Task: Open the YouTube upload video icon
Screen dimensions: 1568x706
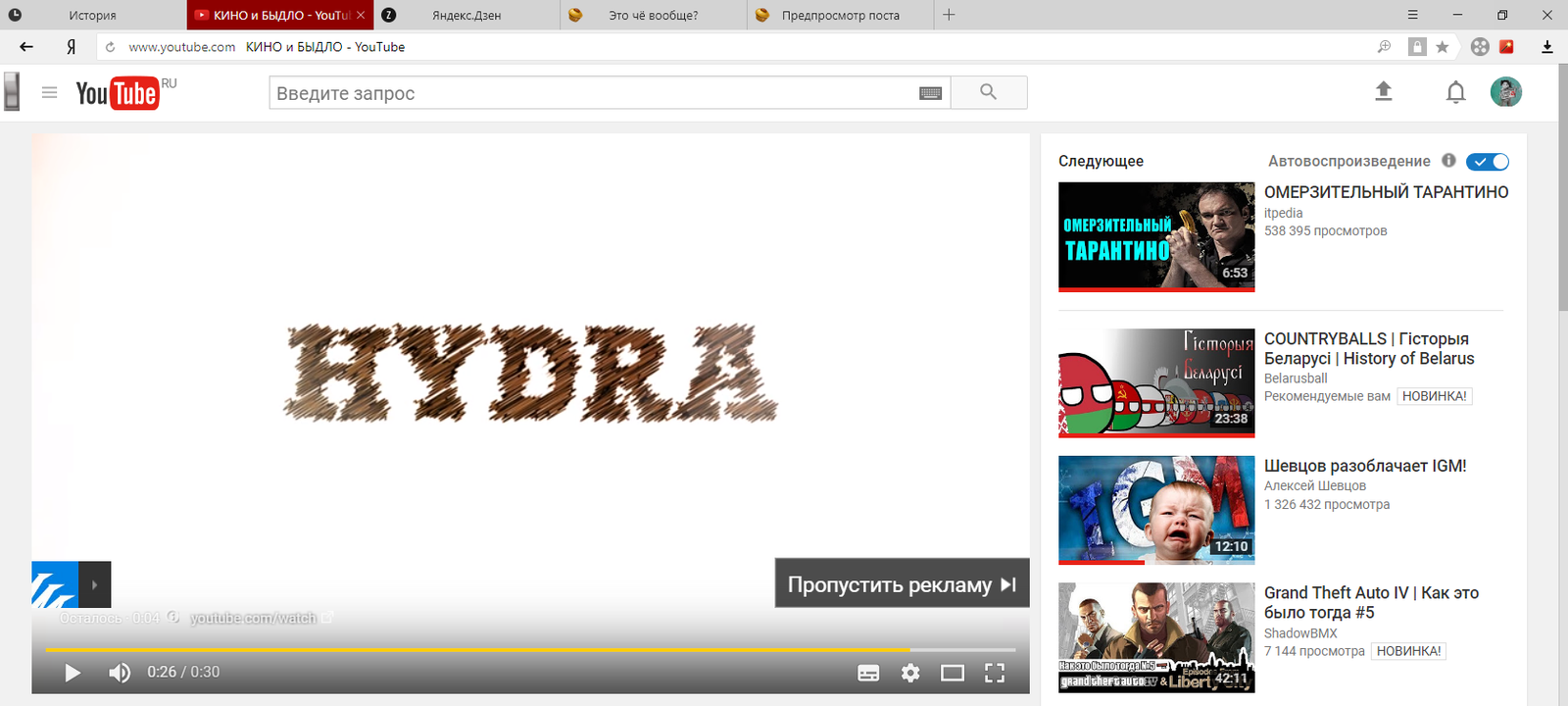Action: click(1384, 91)
